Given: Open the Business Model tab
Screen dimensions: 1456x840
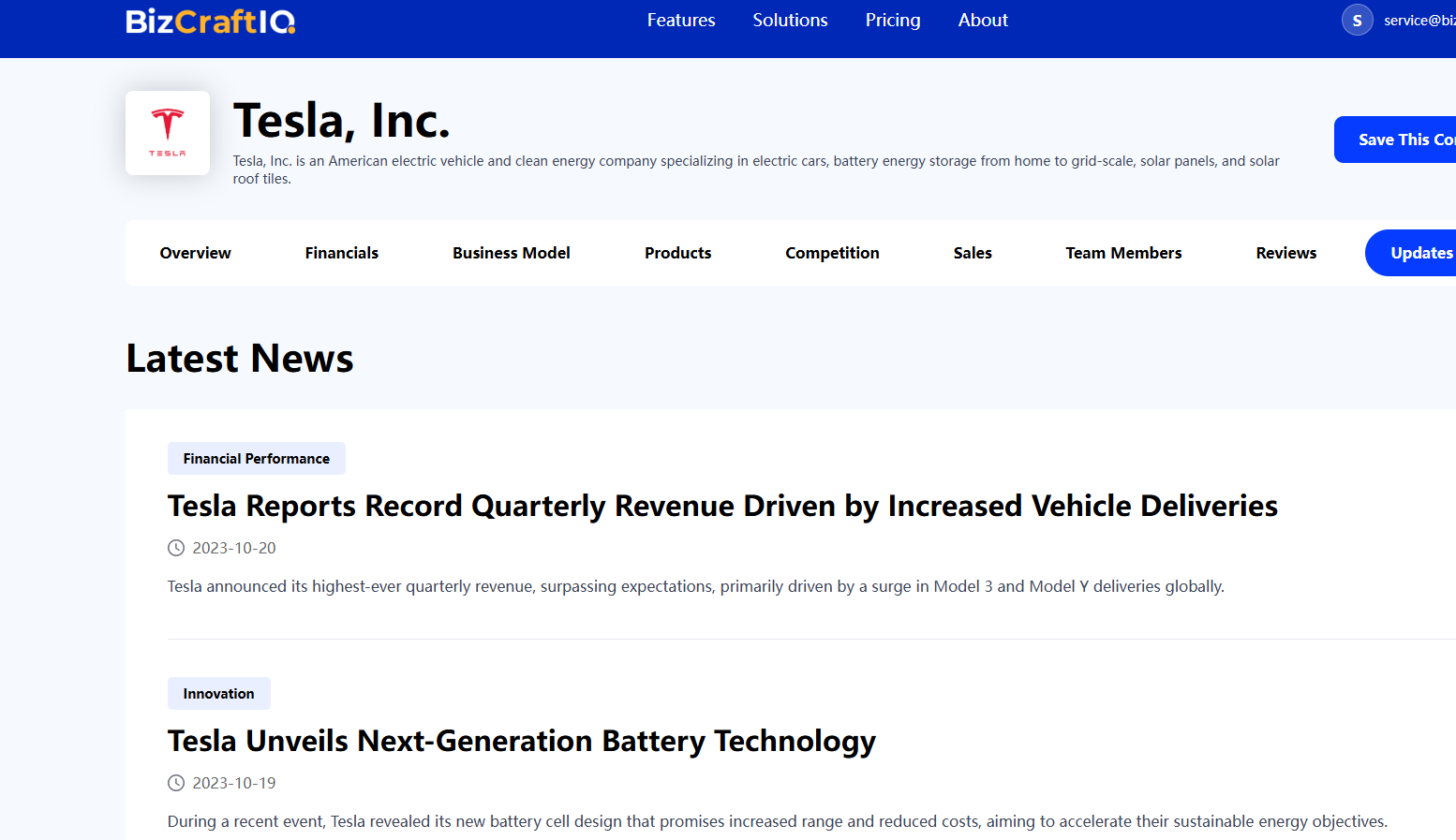Looking at the screenshot, I should pyautogui.click(x=512, y=253).
